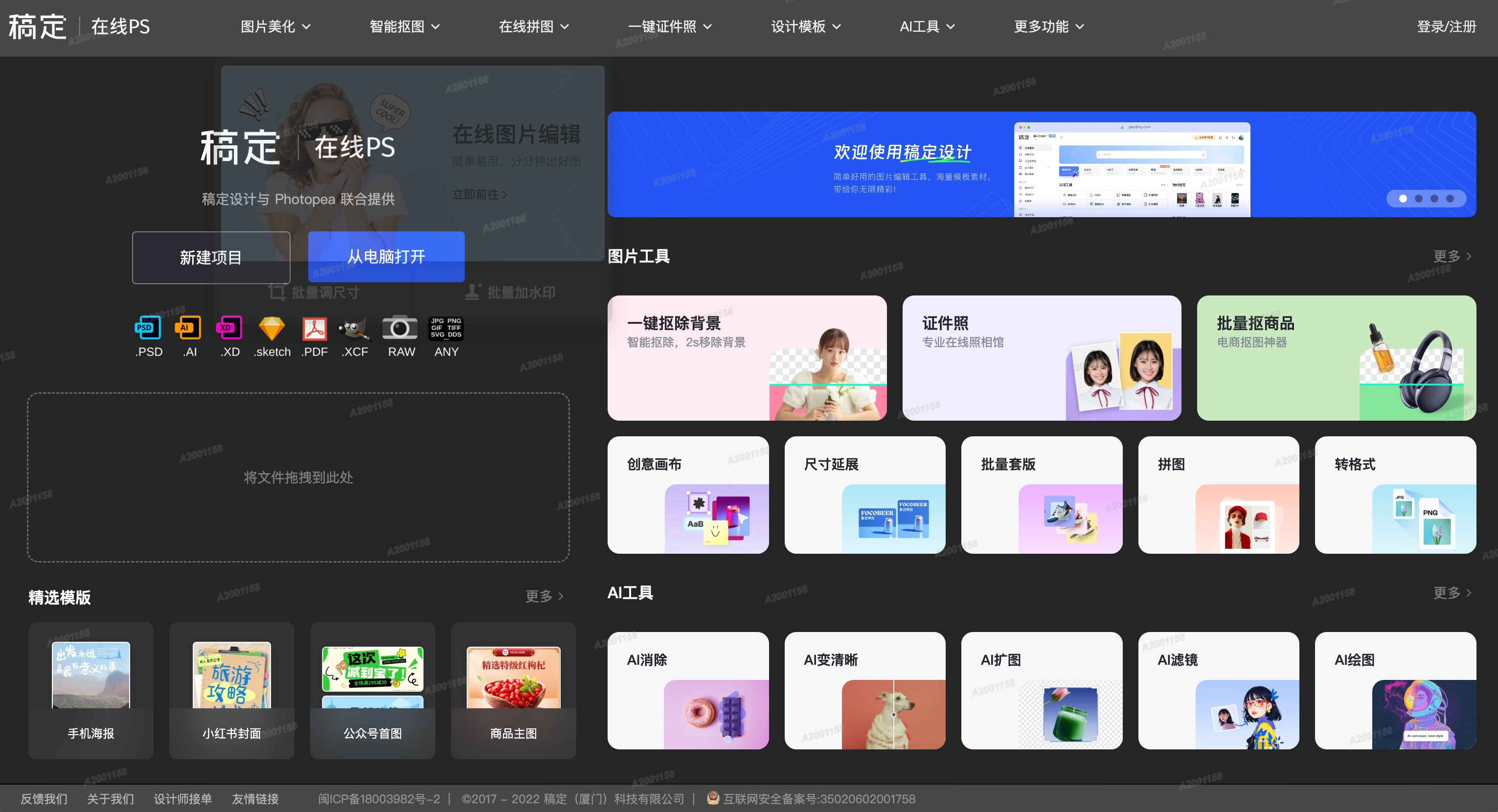
Task: Select the second banner carousel dot
Action: (1419, 199)
